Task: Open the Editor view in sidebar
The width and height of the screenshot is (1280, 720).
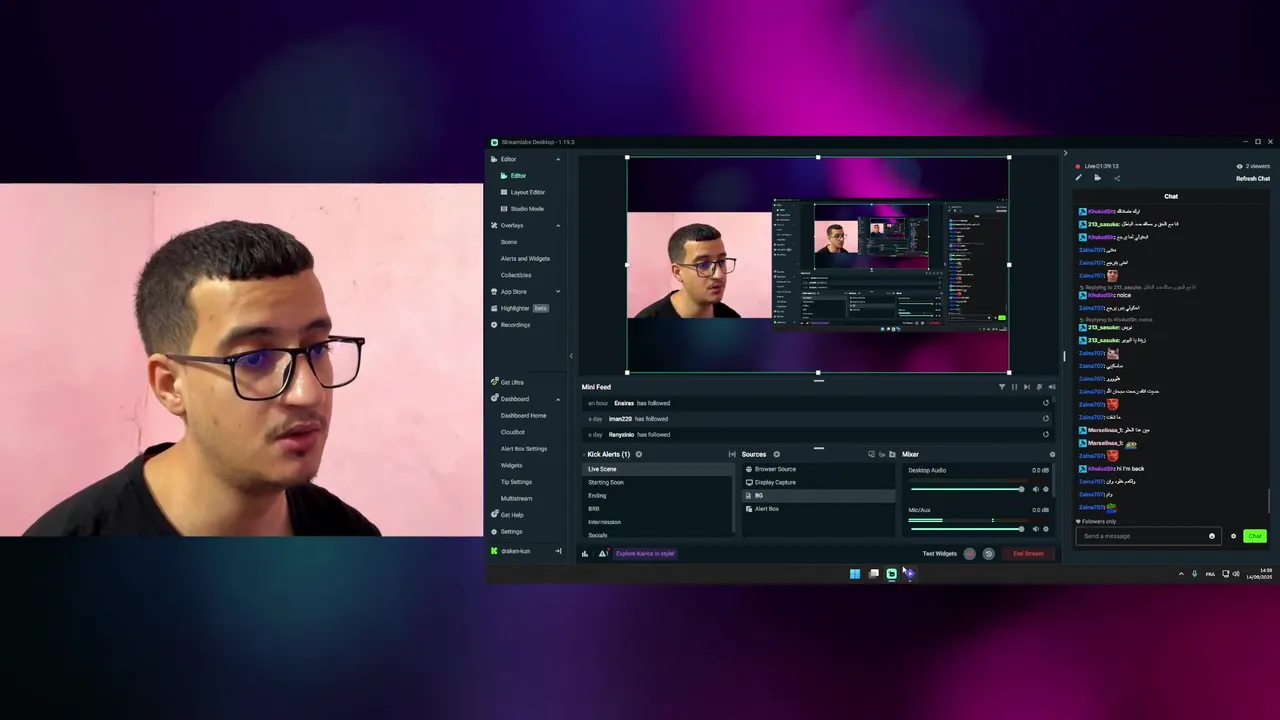Action: click(518, 176)
